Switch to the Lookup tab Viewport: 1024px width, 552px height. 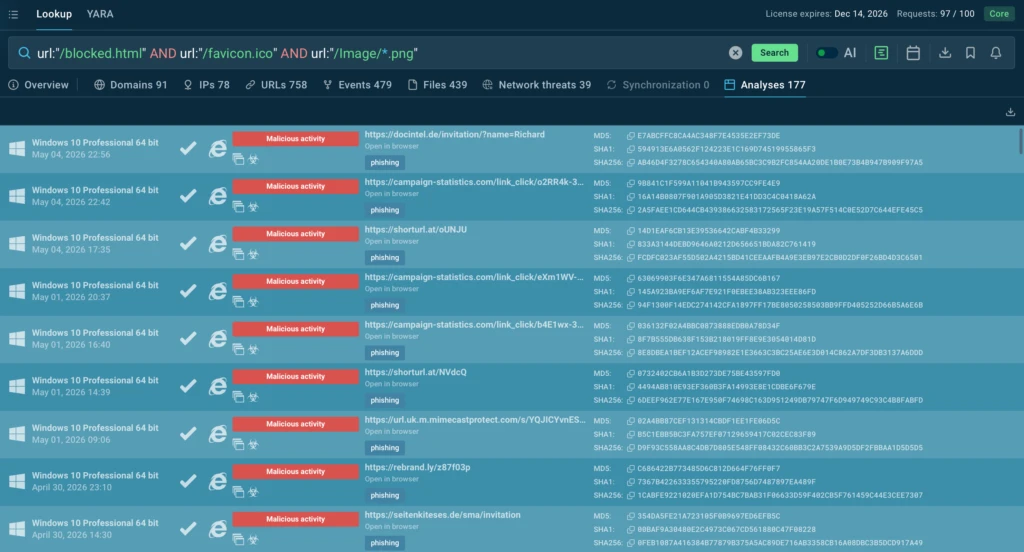54,14
